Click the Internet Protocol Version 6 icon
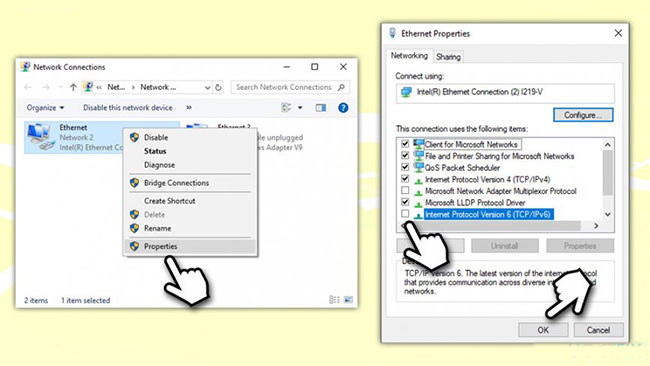 click(x=418, y=215)
